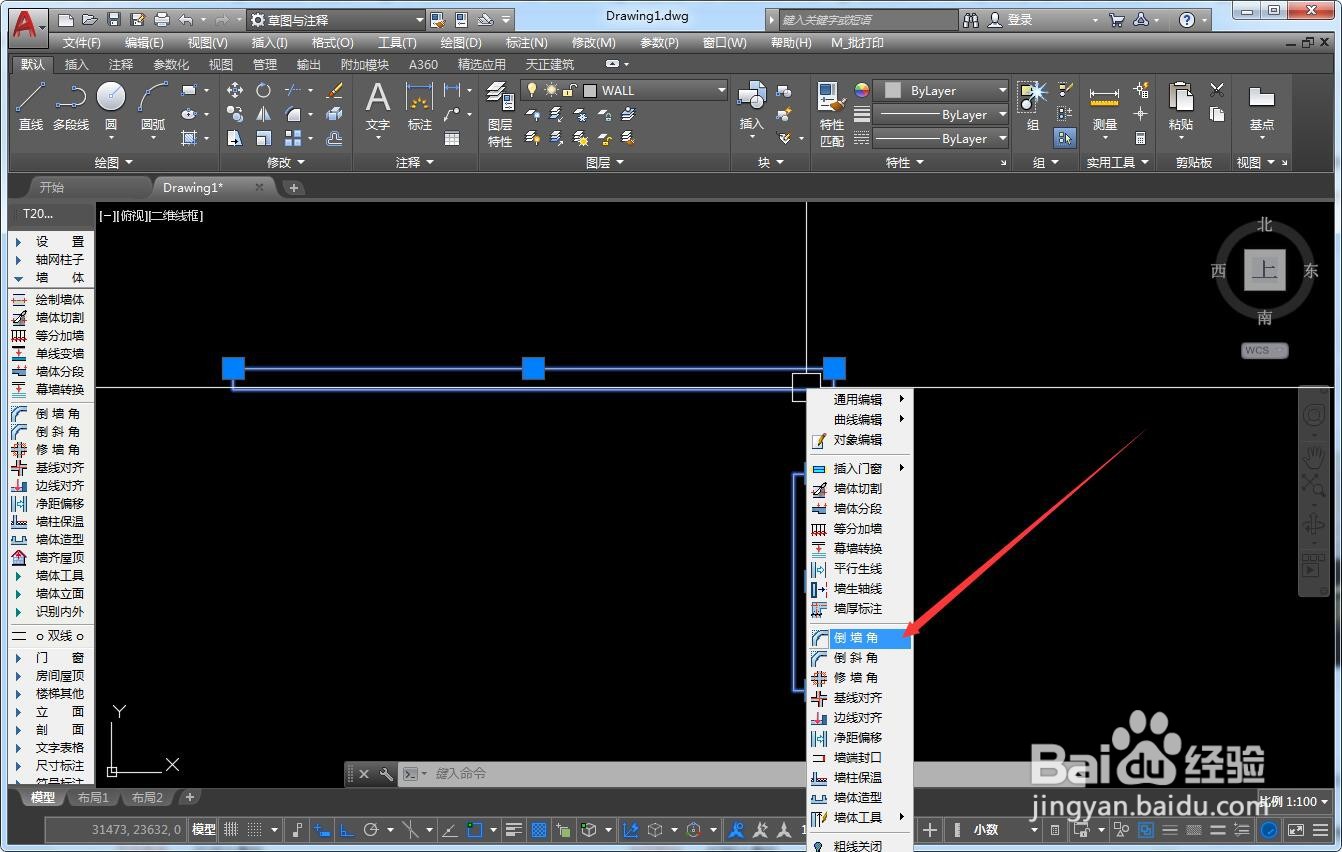Expand the 绘图 panel dropdown

[x=113, y=162]
